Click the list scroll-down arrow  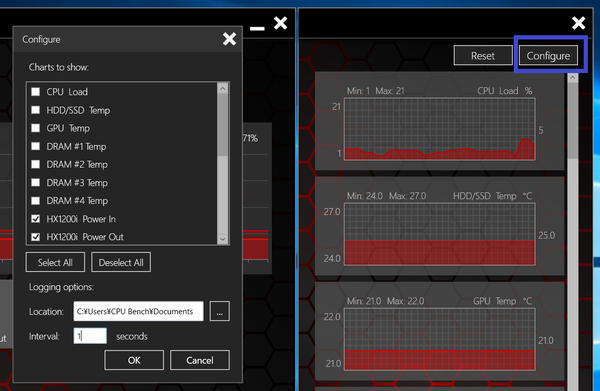[223, 239]
